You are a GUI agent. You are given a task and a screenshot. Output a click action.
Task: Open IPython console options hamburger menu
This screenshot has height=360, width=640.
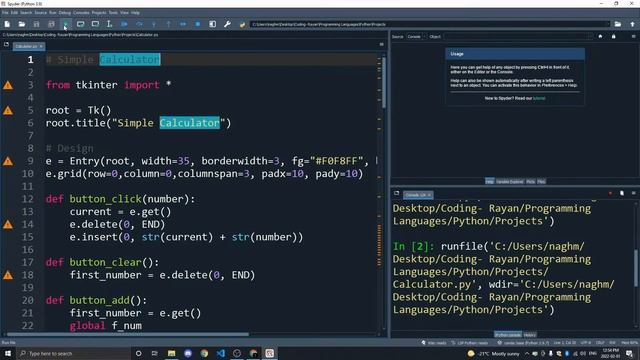(633, 193)
